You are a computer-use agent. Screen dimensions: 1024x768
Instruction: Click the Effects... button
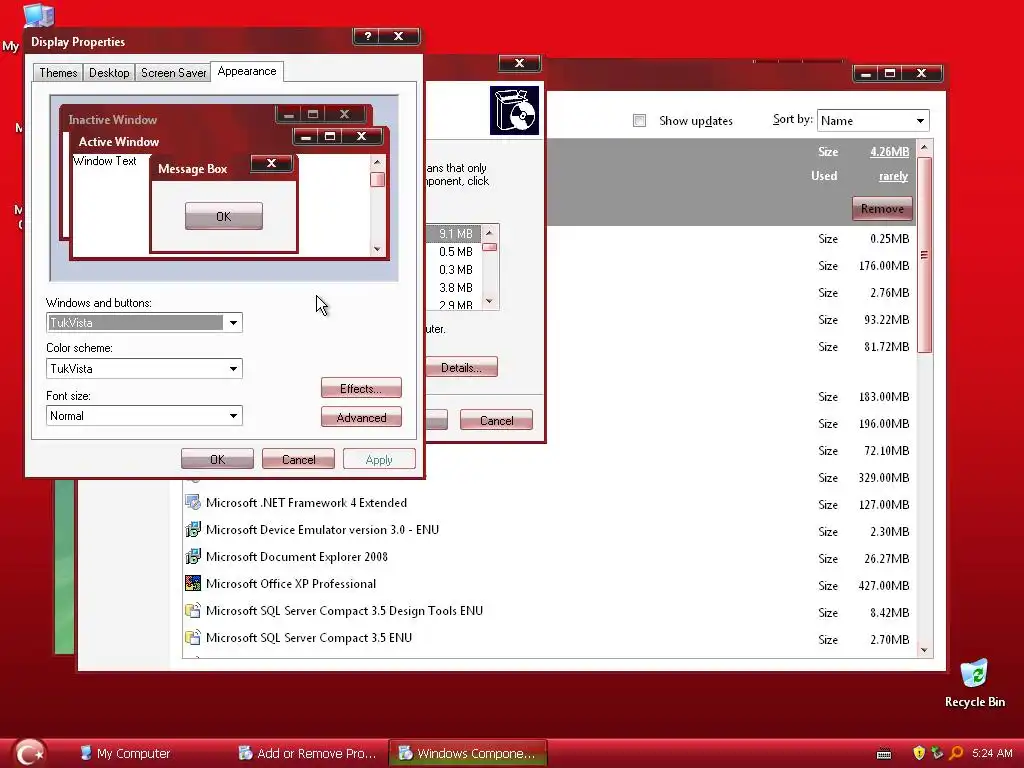click(x=361, y=388)
